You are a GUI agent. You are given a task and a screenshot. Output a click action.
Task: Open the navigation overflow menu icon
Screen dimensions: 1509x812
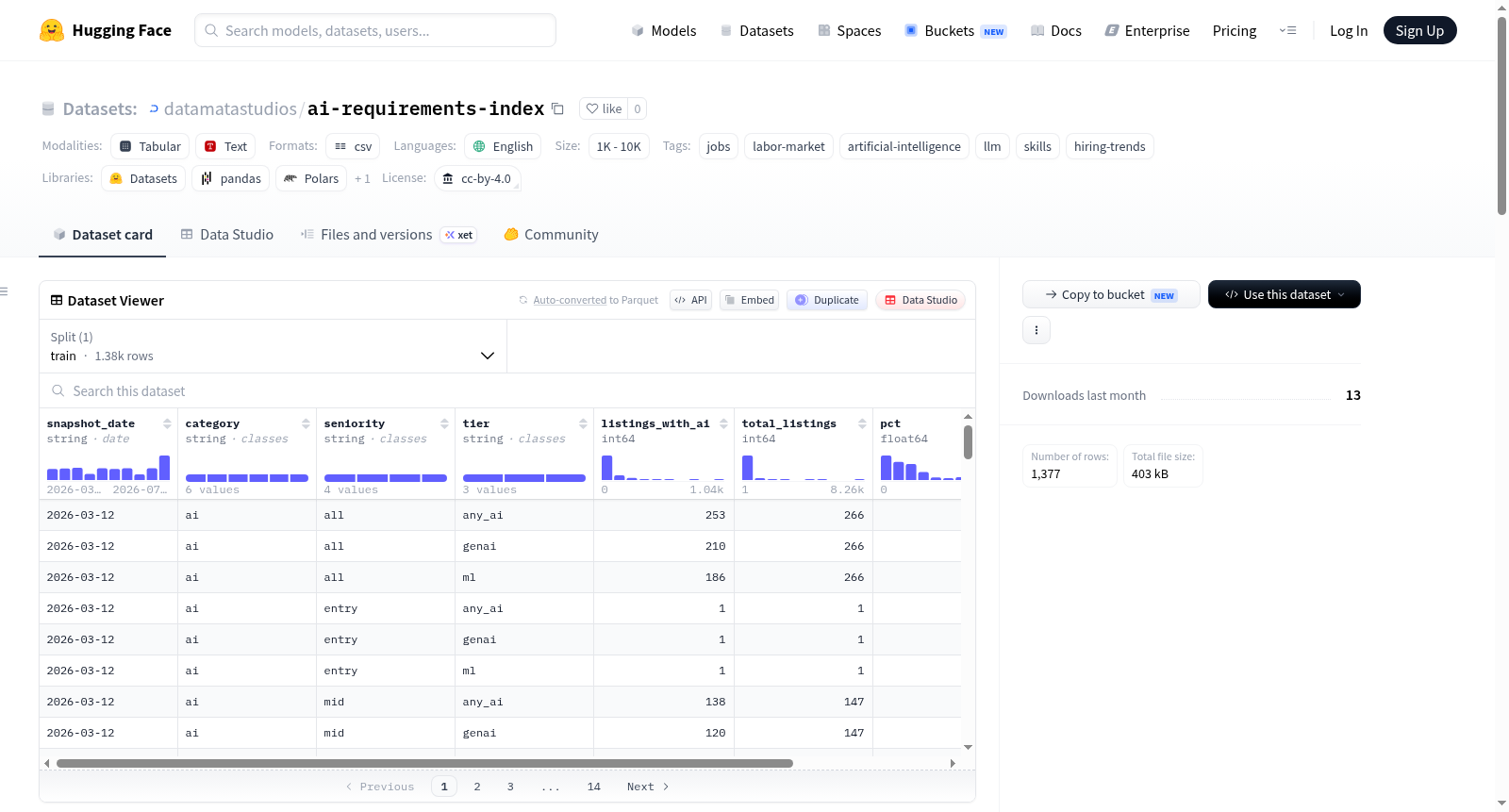tap(1287, 30)
